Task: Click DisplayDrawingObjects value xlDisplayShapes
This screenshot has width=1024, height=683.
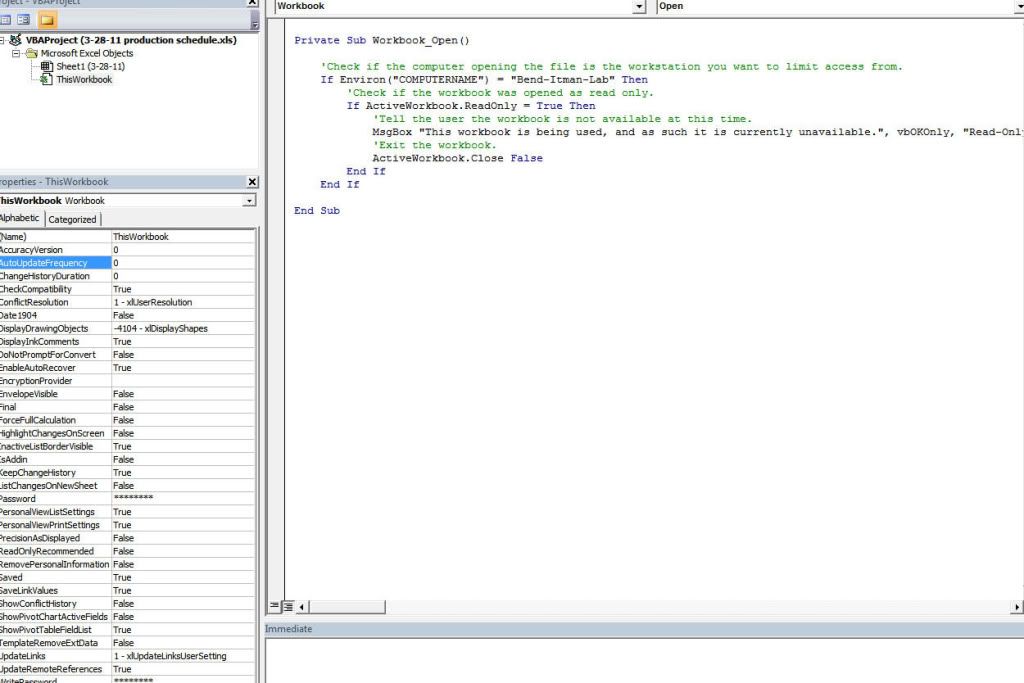Action: tap(161, 328)
